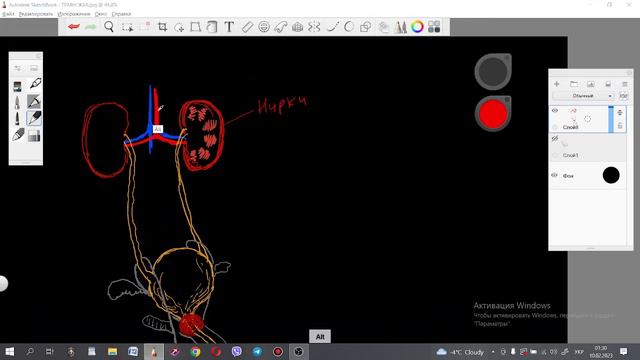Screen dimensions: 640x360
Task: Add a new layer with plus icon
Action: (x=556, y=84)
